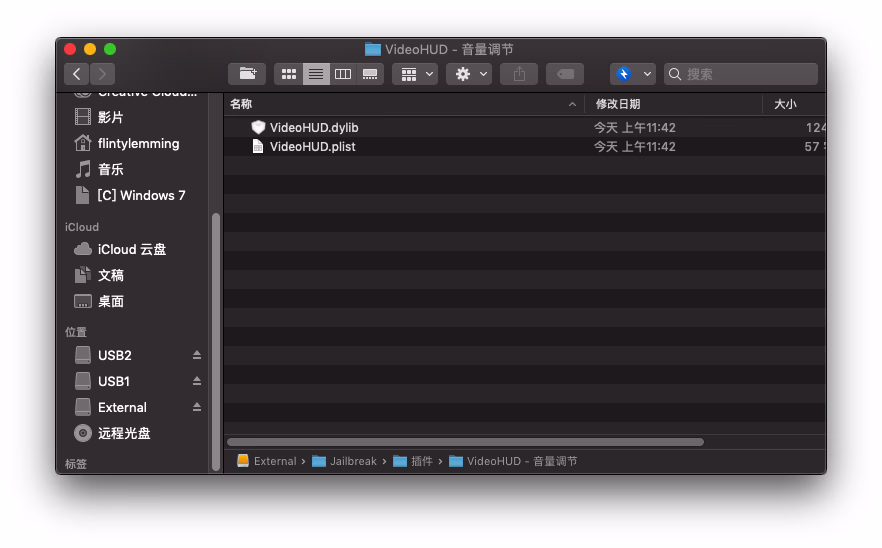Open iCloud 云盘 in the sidebar

pyautogui.click(x=131, y=249)
